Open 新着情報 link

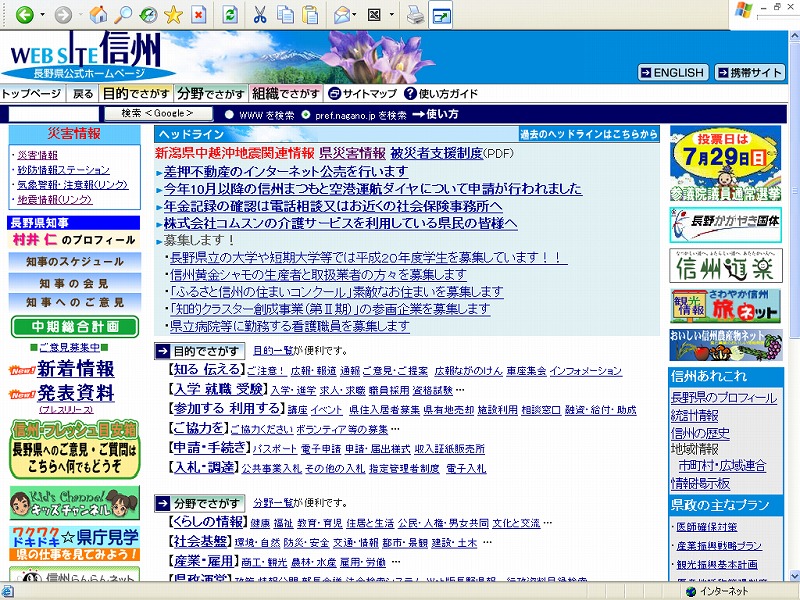click(76, 369)
